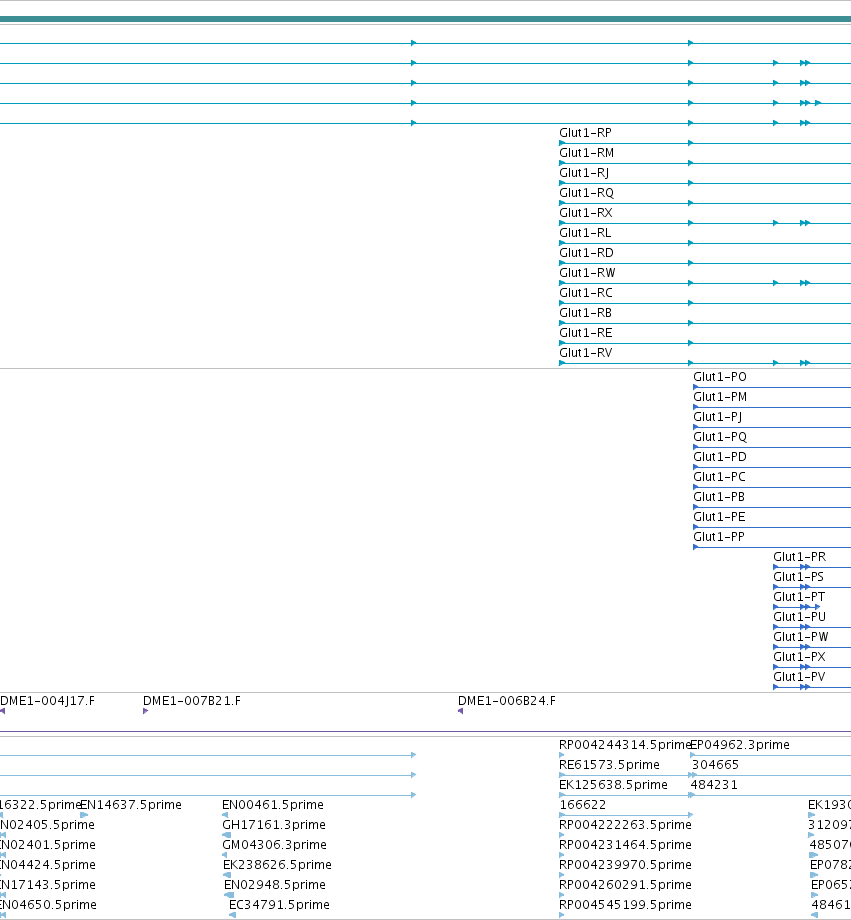Click the purple horizontal track line
The height and width of the screenshot is (920, 851).
(426, 732)
